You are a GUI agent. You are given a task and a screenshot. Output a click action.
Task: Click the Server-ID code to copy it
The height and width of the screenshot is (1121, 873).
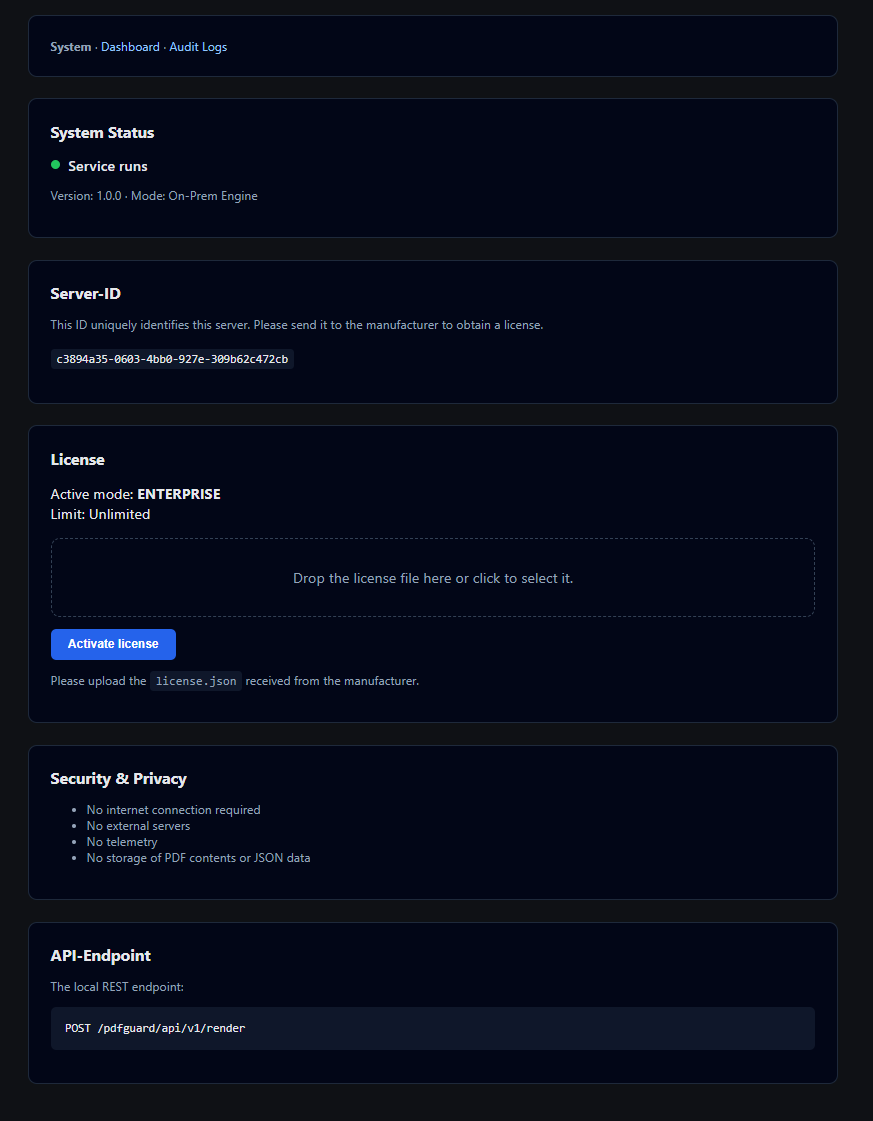172,359
